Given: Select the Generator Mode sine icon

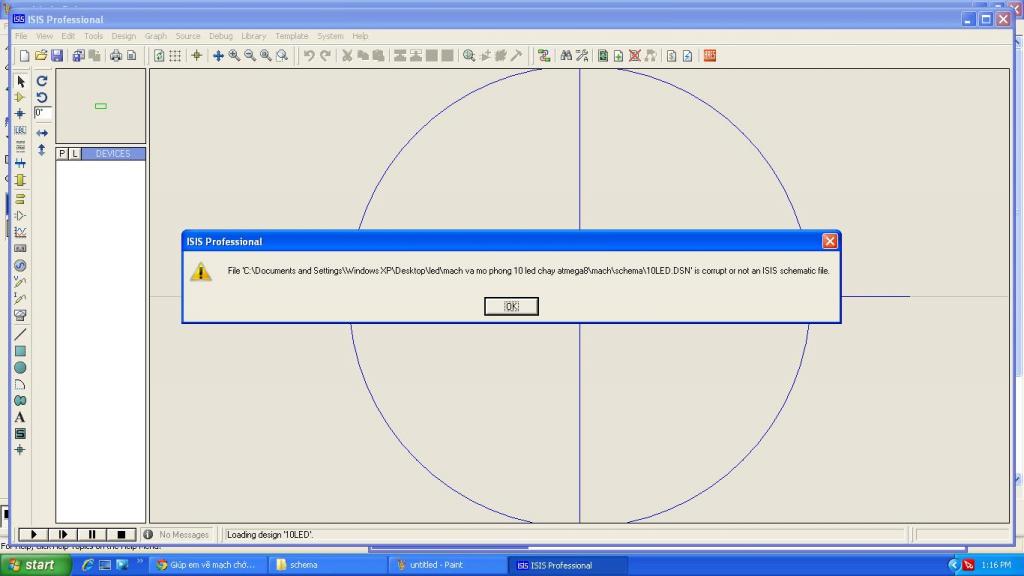Looking at the screenshot, I should (x=20, y=265).
